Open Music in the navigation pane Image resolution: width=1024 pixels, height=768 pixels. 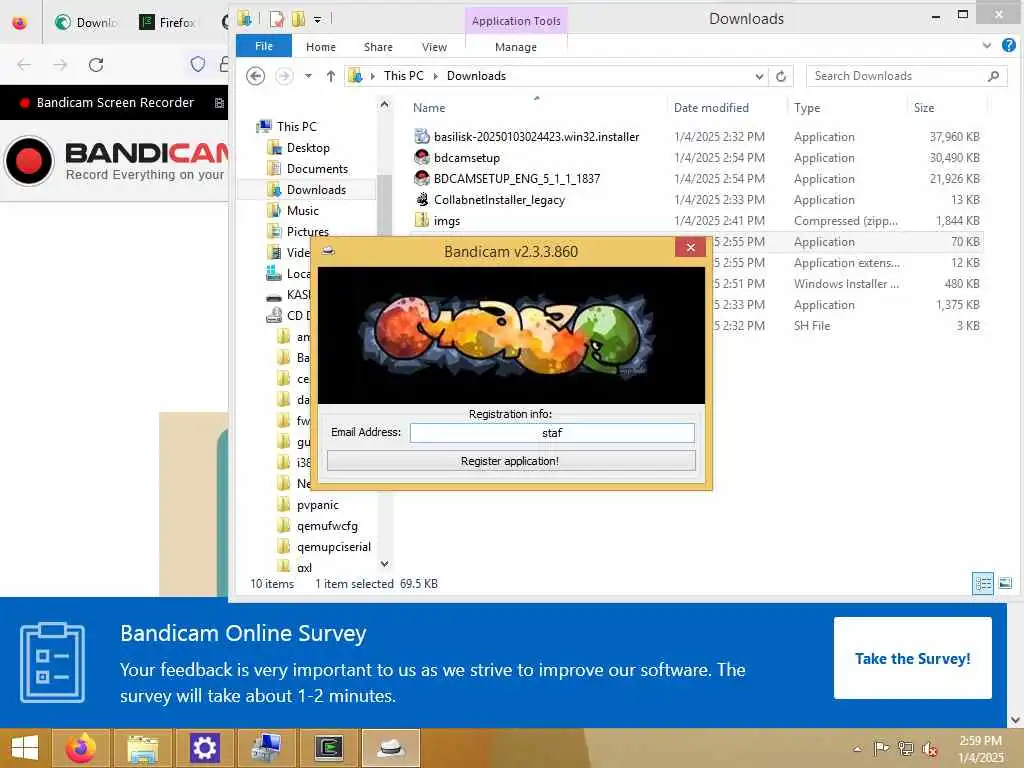tap(302, 210)
